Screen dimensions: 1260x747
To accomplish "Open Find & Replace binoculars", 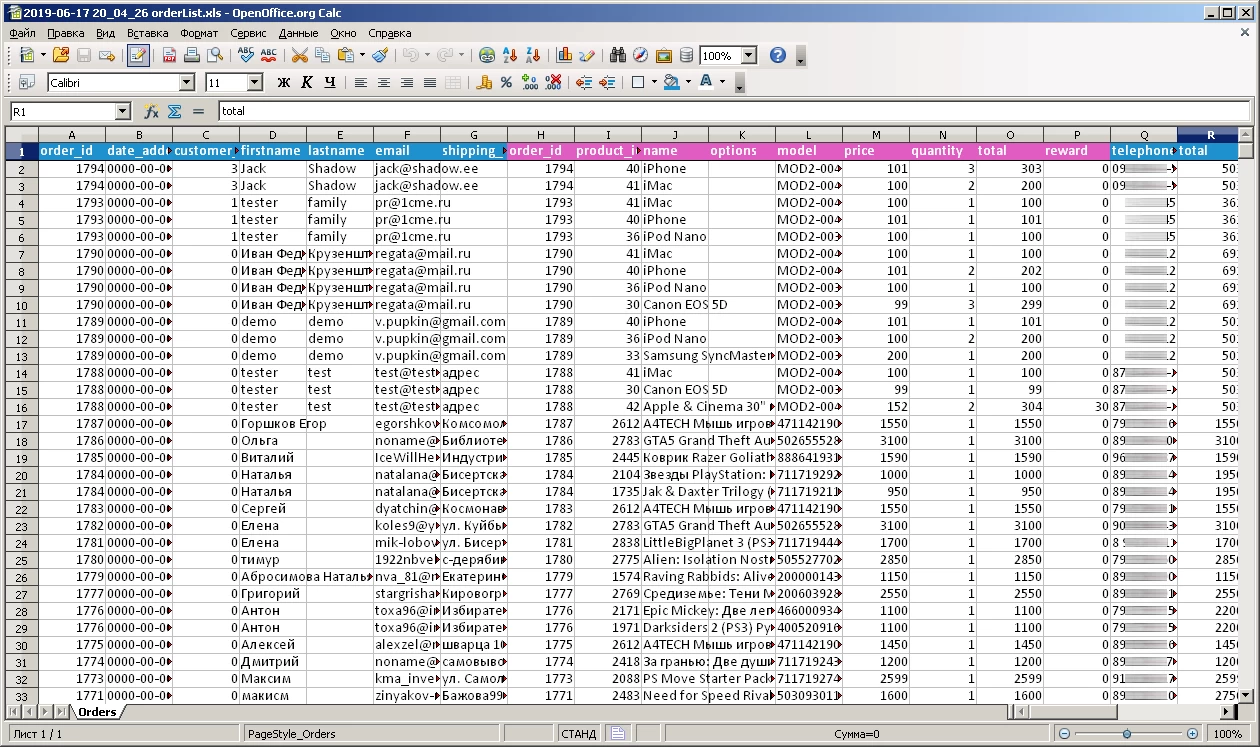I will pyautogui.click(x=618, y=56).
